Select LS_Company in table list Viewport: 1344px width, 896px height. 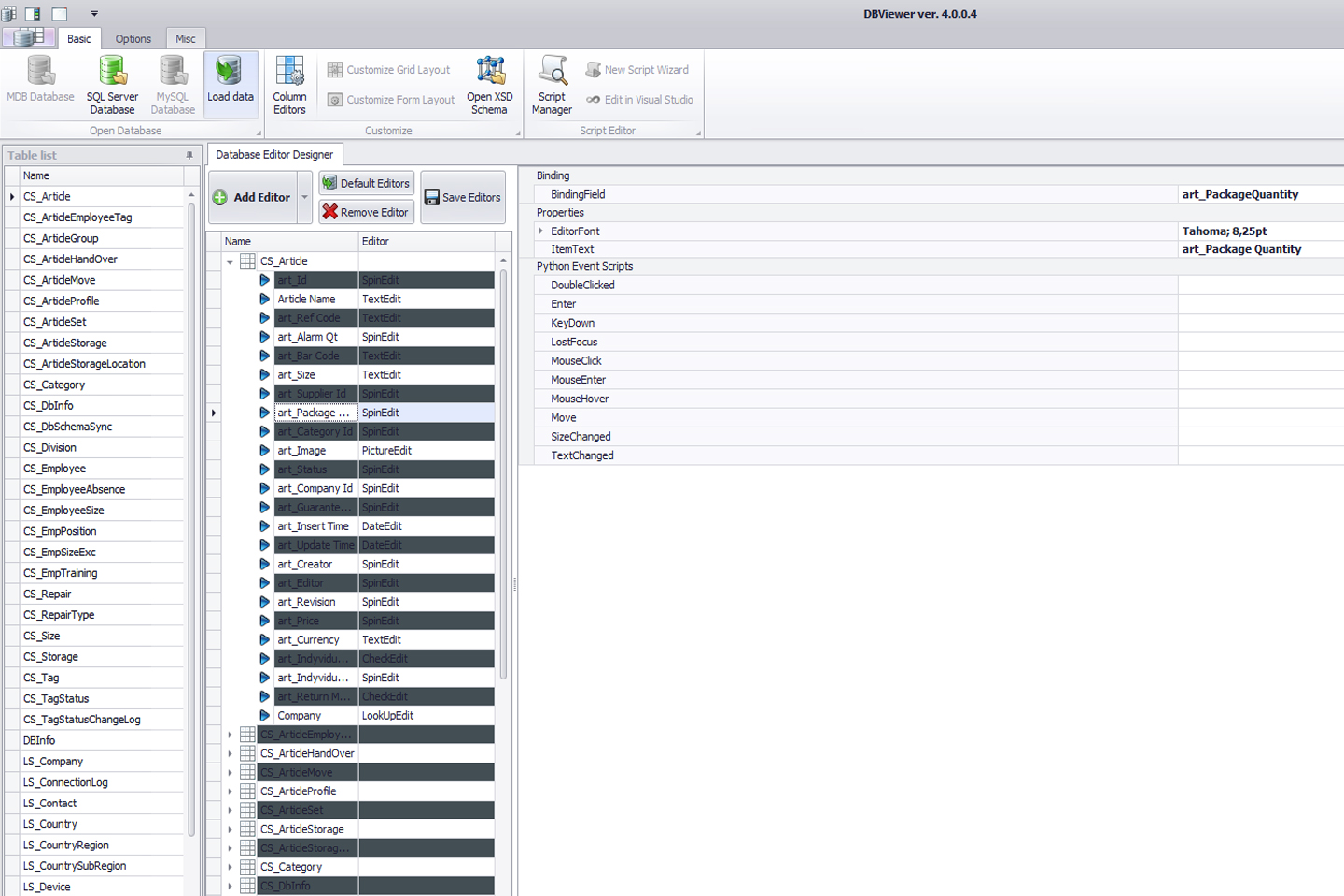point(103,762)
